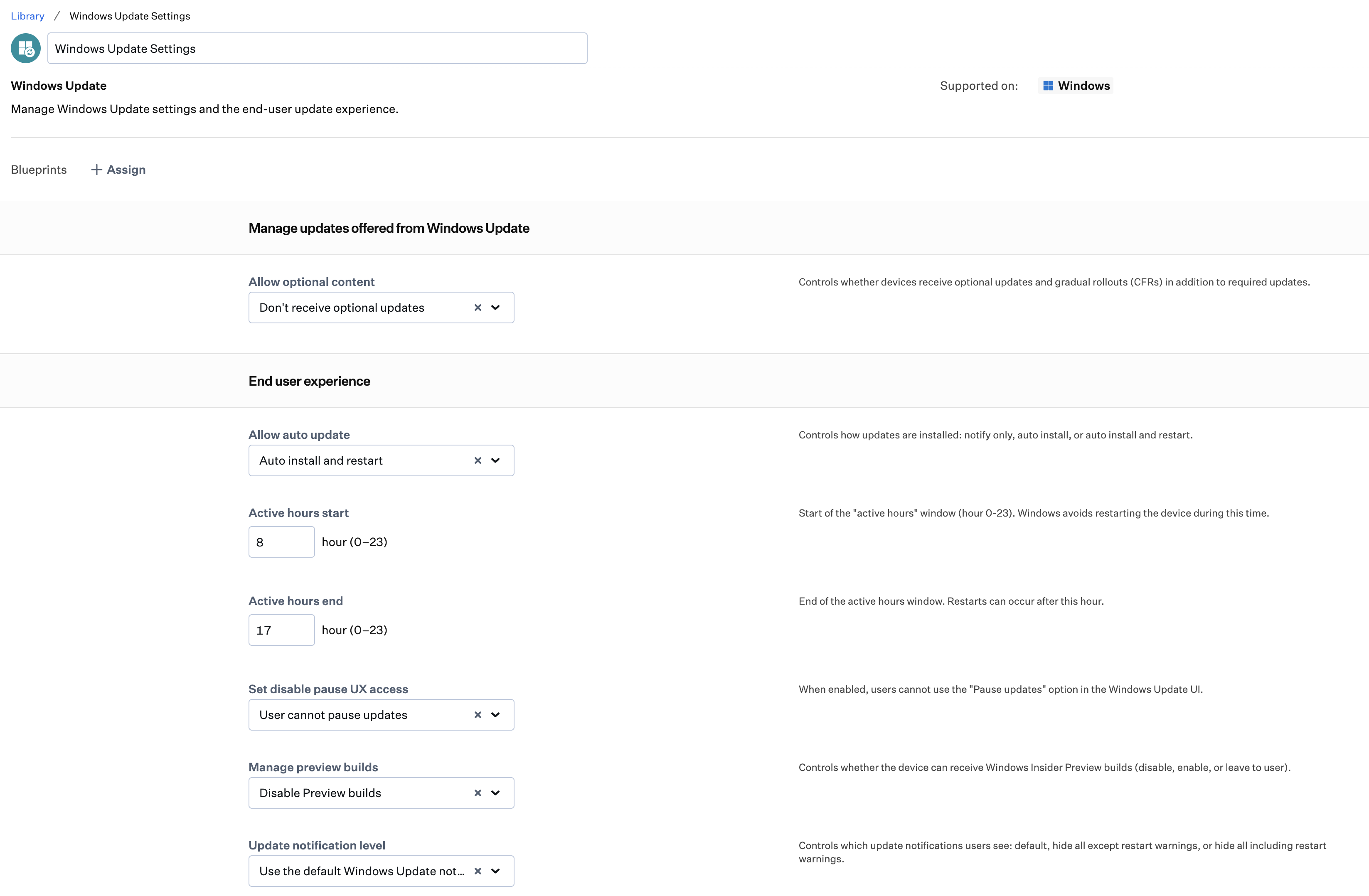
Task: Go to Library via breadcrumb link
Action: click(27, 16)
